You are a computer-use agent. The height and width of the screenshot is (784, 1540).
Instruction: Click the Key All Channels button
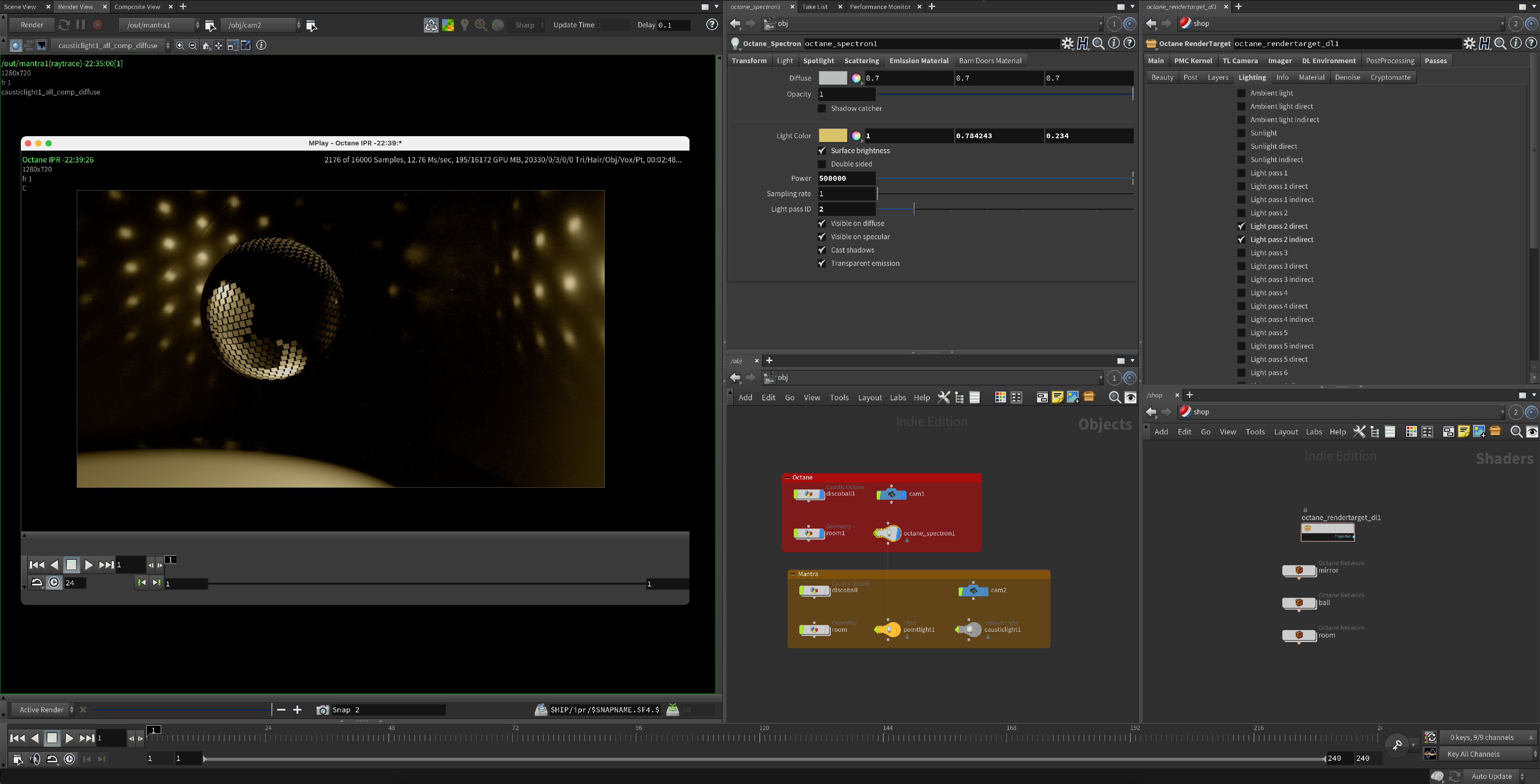point(1474,754)
